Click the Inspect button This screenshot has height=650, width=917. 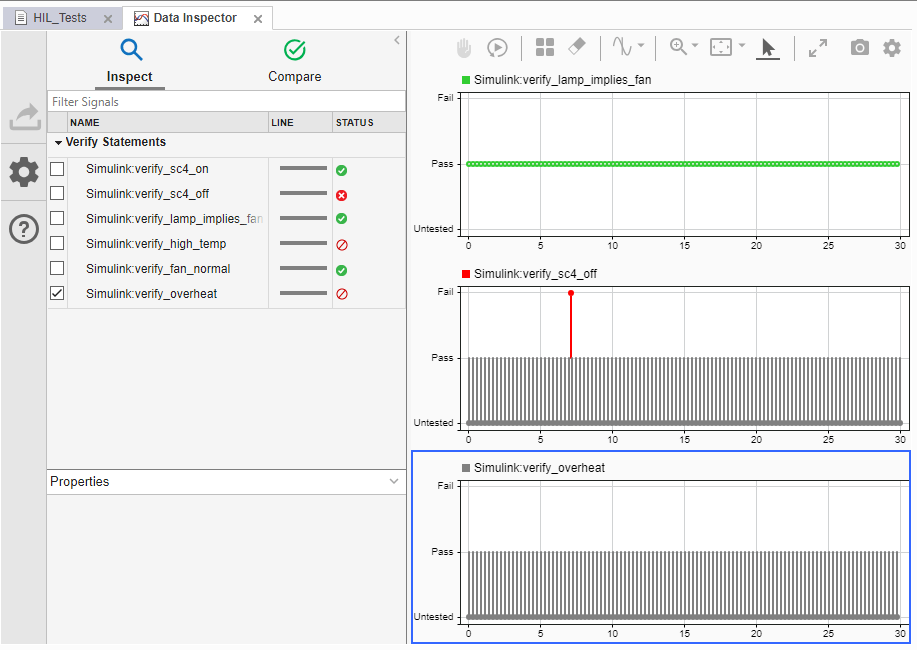(x=130, y=60)
